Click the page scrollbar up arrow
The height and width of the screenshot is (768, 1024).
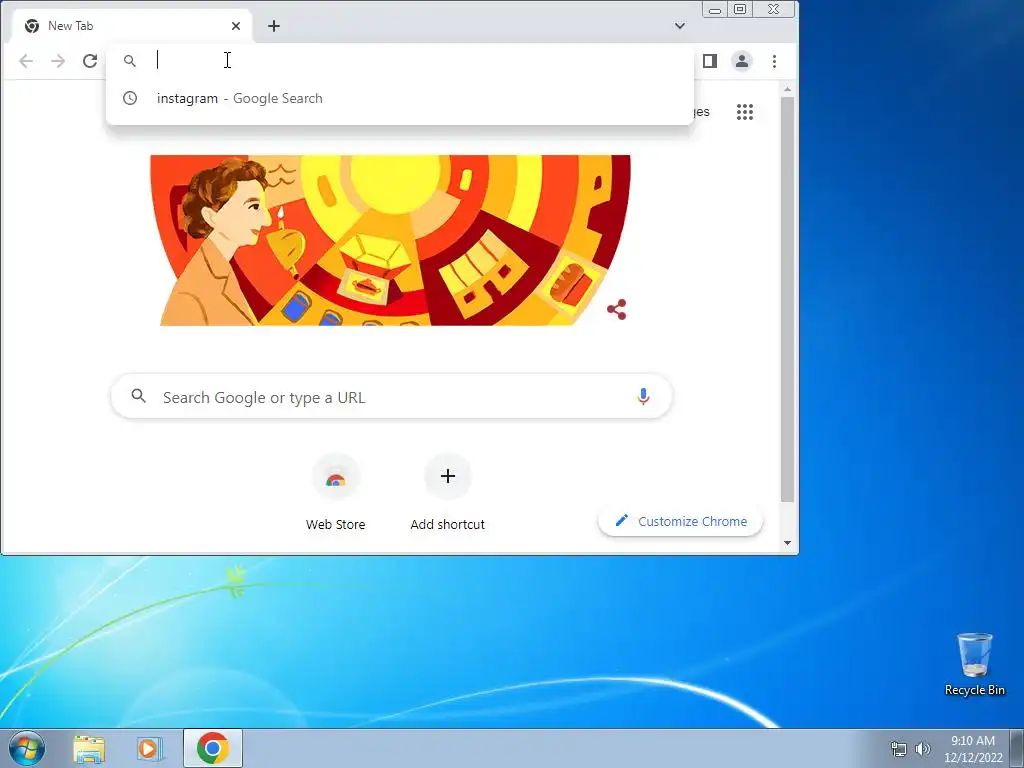[x=788, y=89]
